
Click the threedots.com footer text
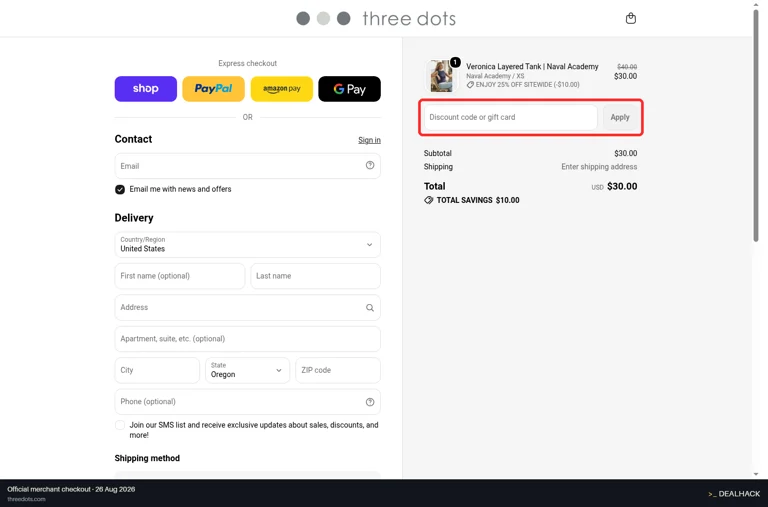click(26, 499)
